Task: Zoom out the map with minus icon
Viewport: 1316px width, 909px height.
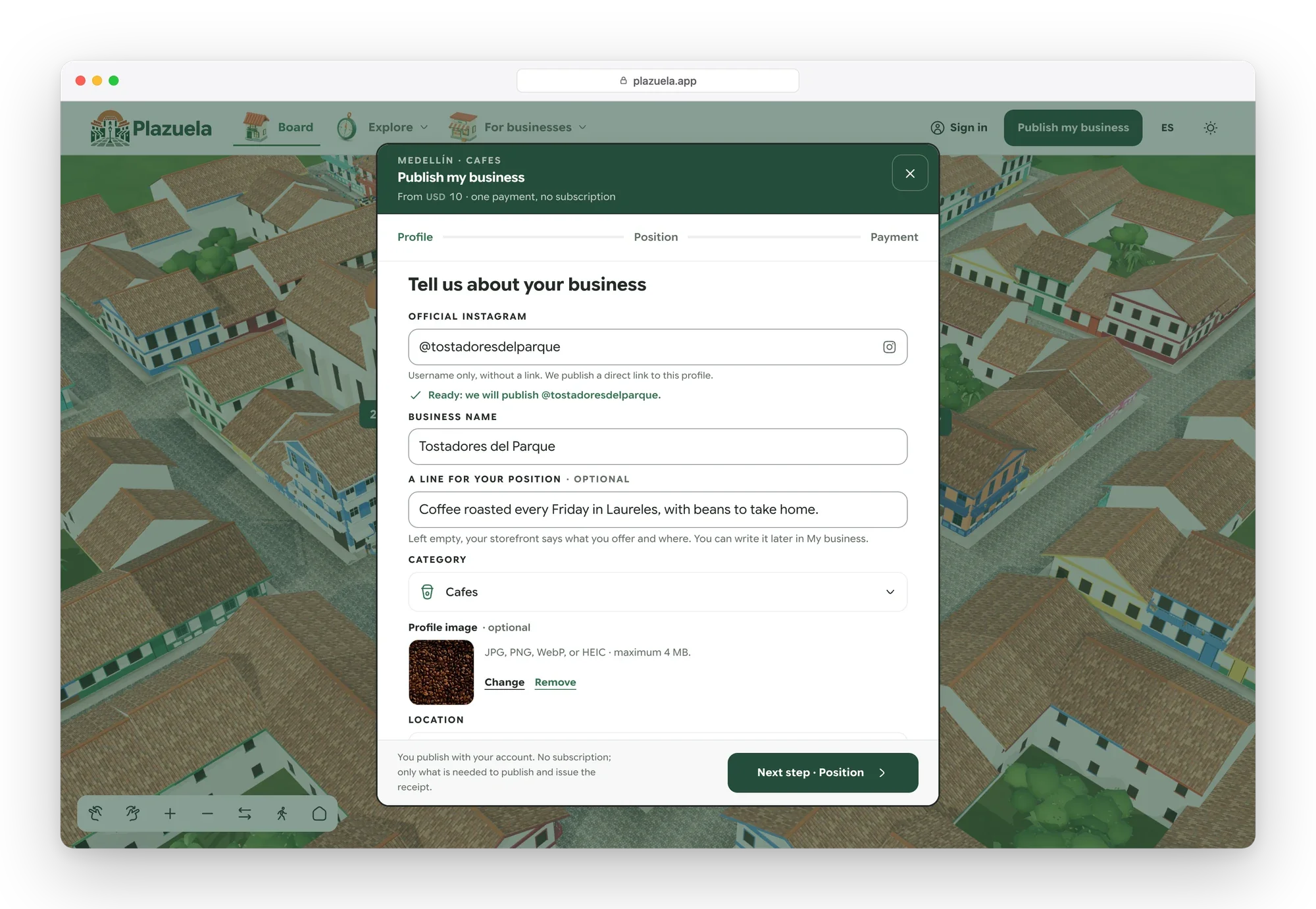Action: pyautogui.click(x=207, y=814)
